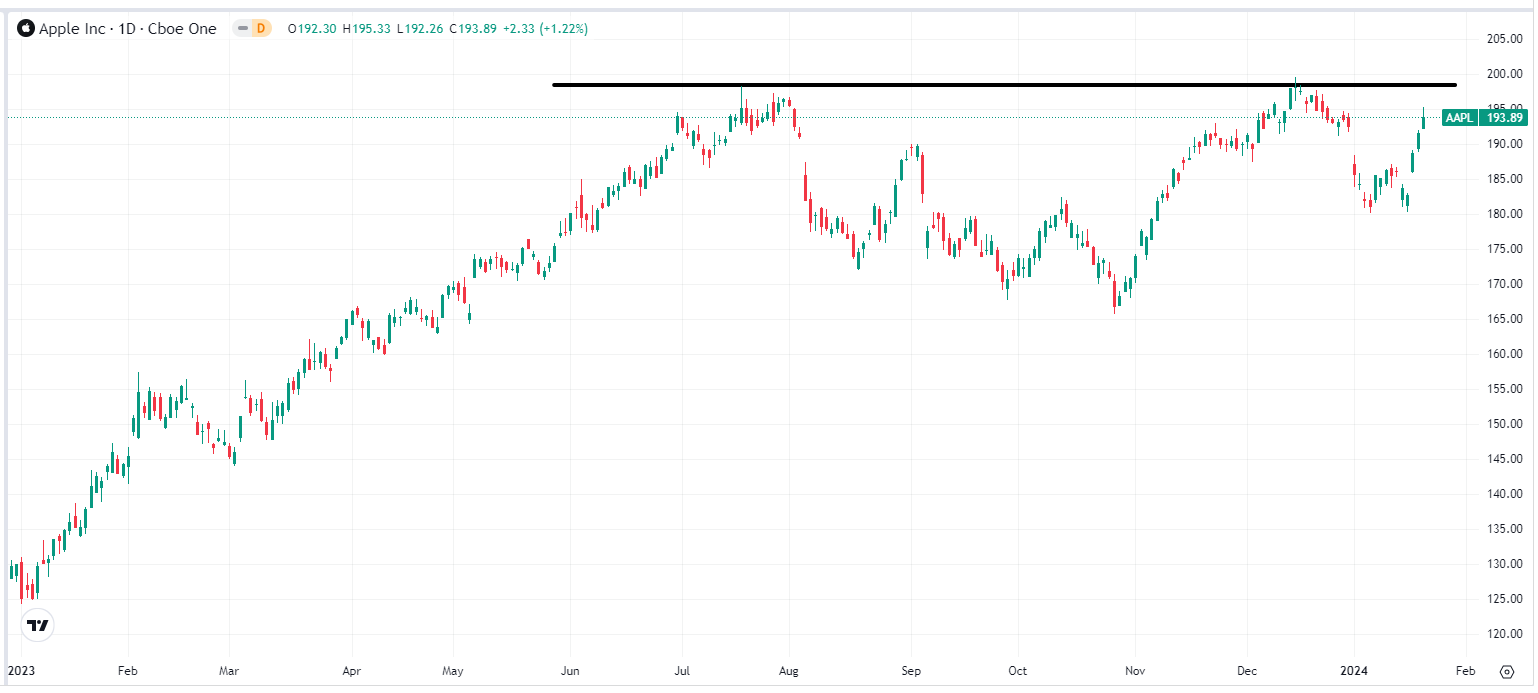This screenshot has width=1538, height=693.
Task: Click the 125.00 price axis label
Action: [1504, 599]
